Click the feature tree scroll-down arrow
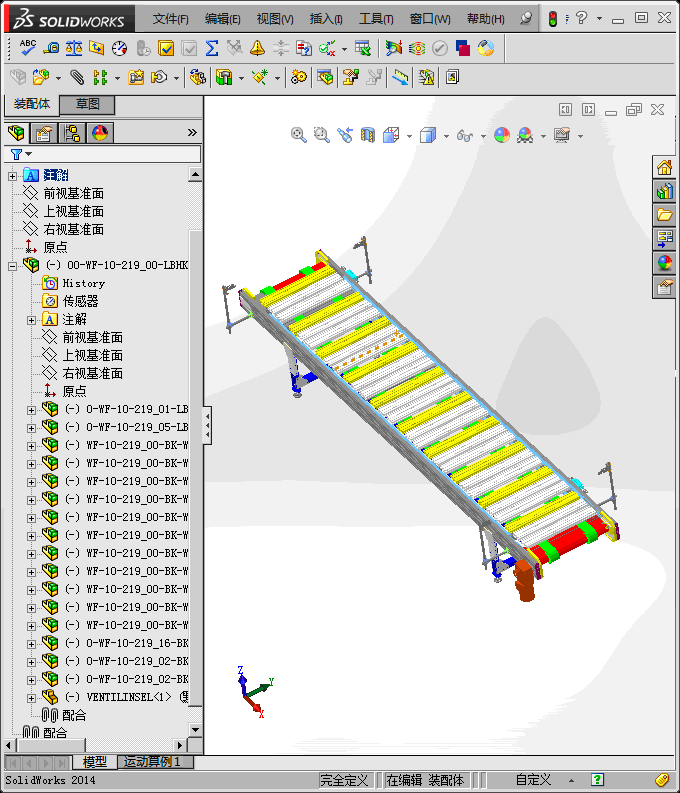Image resolution: width=680 pixels, height=793 pixels. [195, 730]
